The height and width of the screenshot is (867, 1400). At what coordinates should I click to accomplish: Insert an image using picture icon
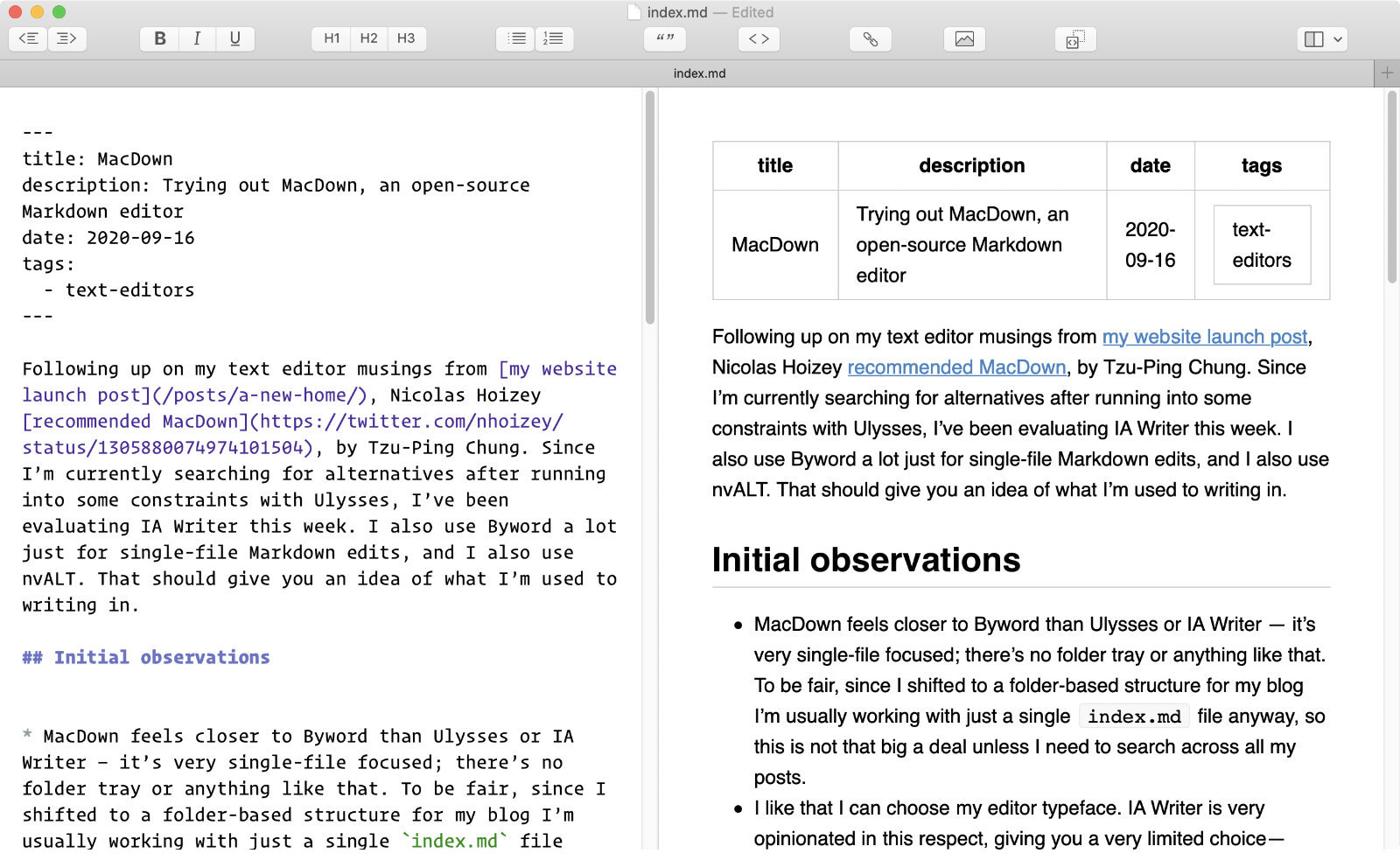tap(964, 39)
